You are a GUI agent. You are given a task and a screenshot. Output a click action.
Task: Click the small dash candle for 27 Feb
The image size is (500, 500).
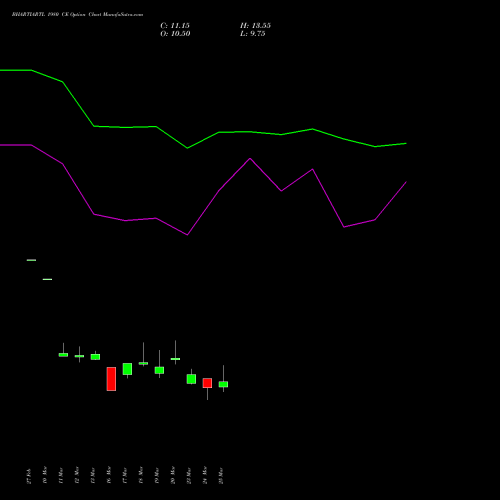point(31,260)
